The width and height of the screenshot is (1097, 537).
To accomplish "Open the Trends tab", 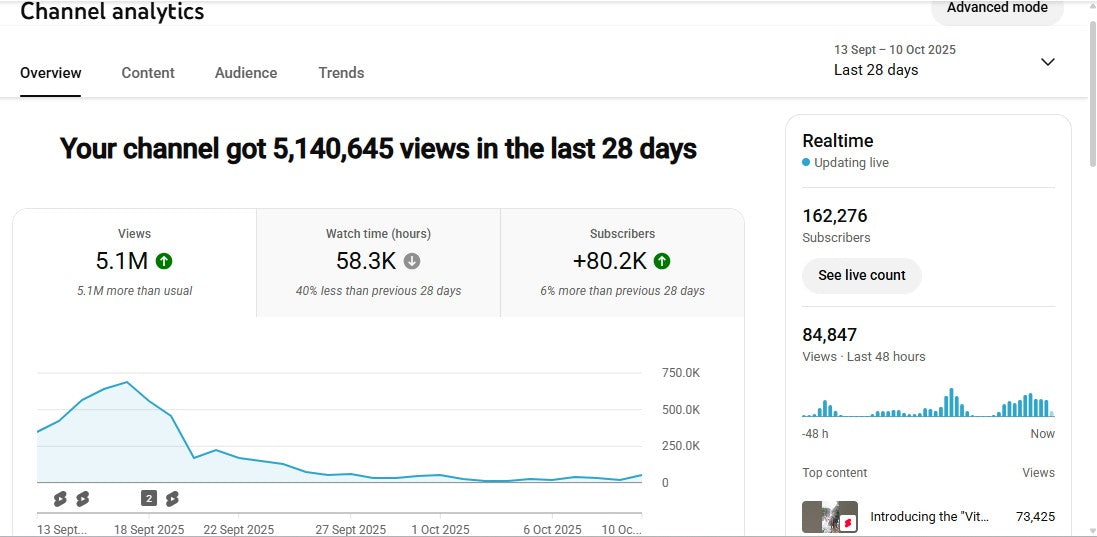I will [x=341, y=73].
